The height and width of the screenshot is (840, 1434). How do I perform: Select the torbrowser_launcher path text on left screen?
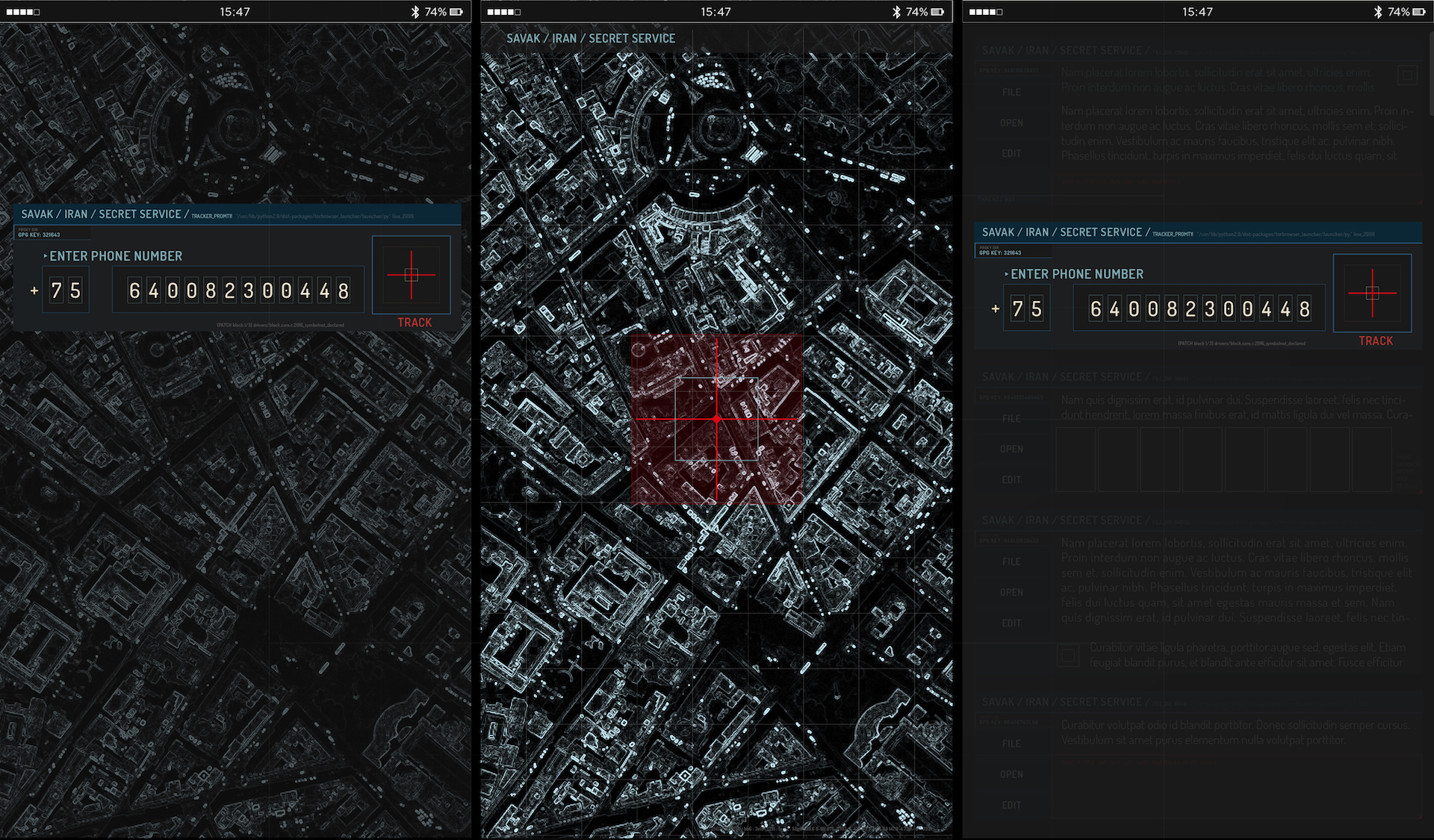325,216
